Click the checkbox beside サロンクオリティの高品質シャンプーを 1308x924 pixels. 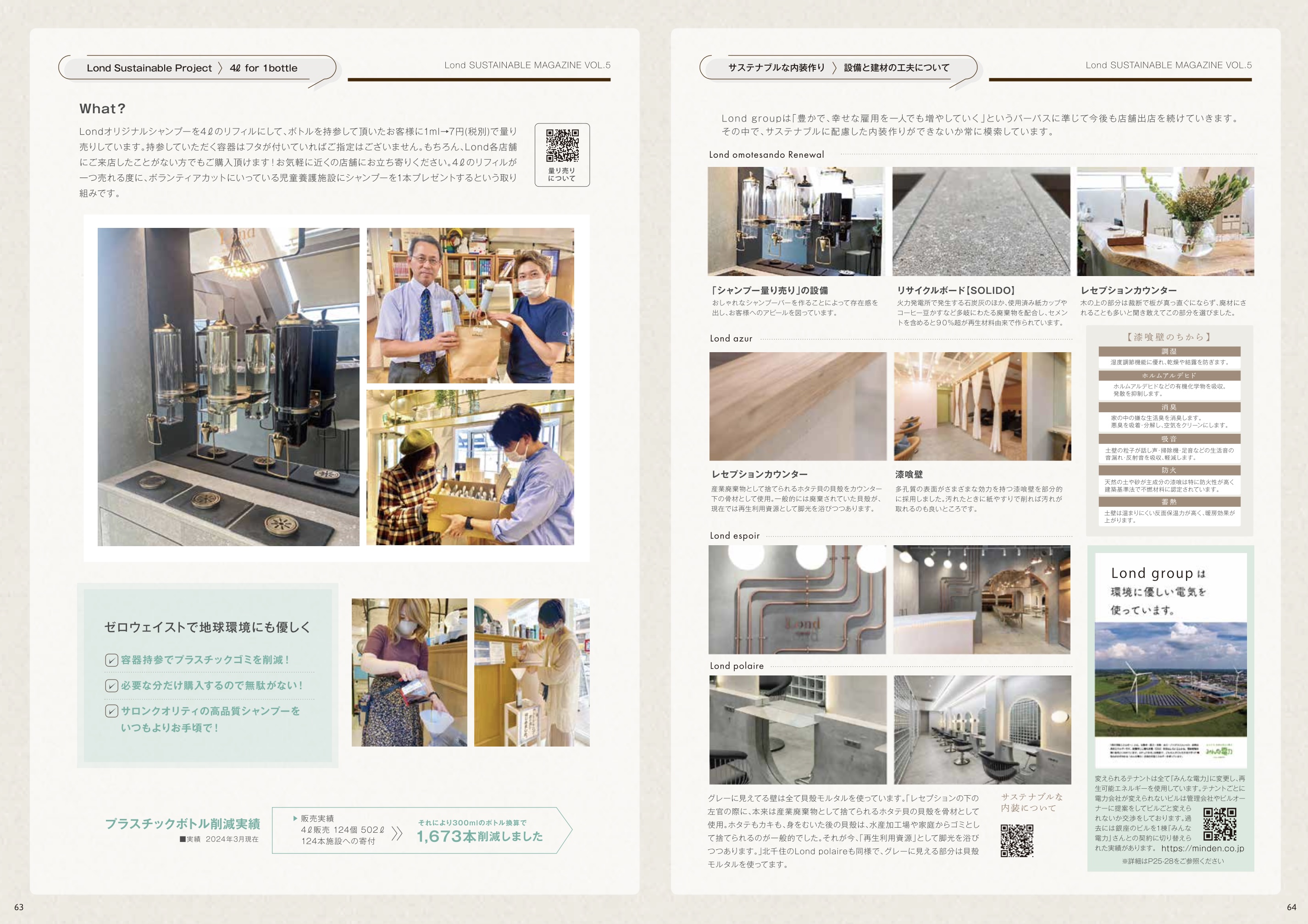(111, 711)
